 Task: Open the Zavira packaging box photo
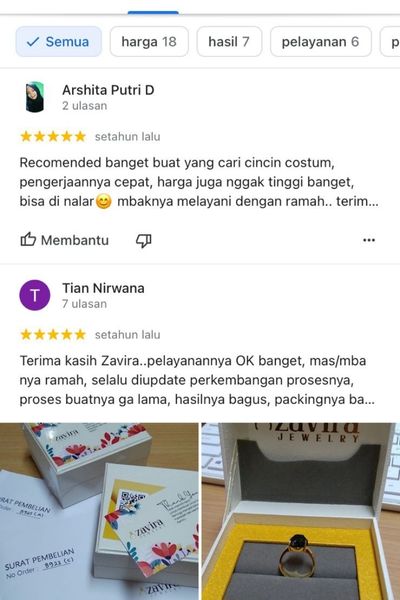[99, 511]
